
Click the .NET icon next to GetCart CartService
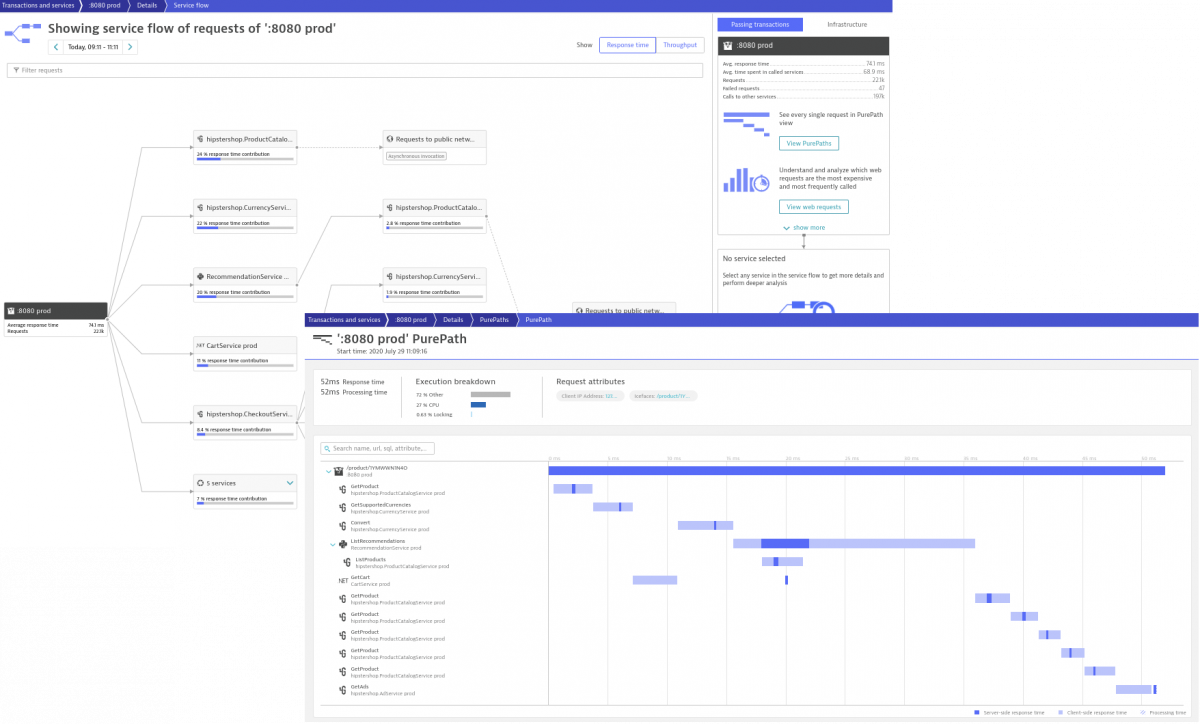click(x=343, y=580)
